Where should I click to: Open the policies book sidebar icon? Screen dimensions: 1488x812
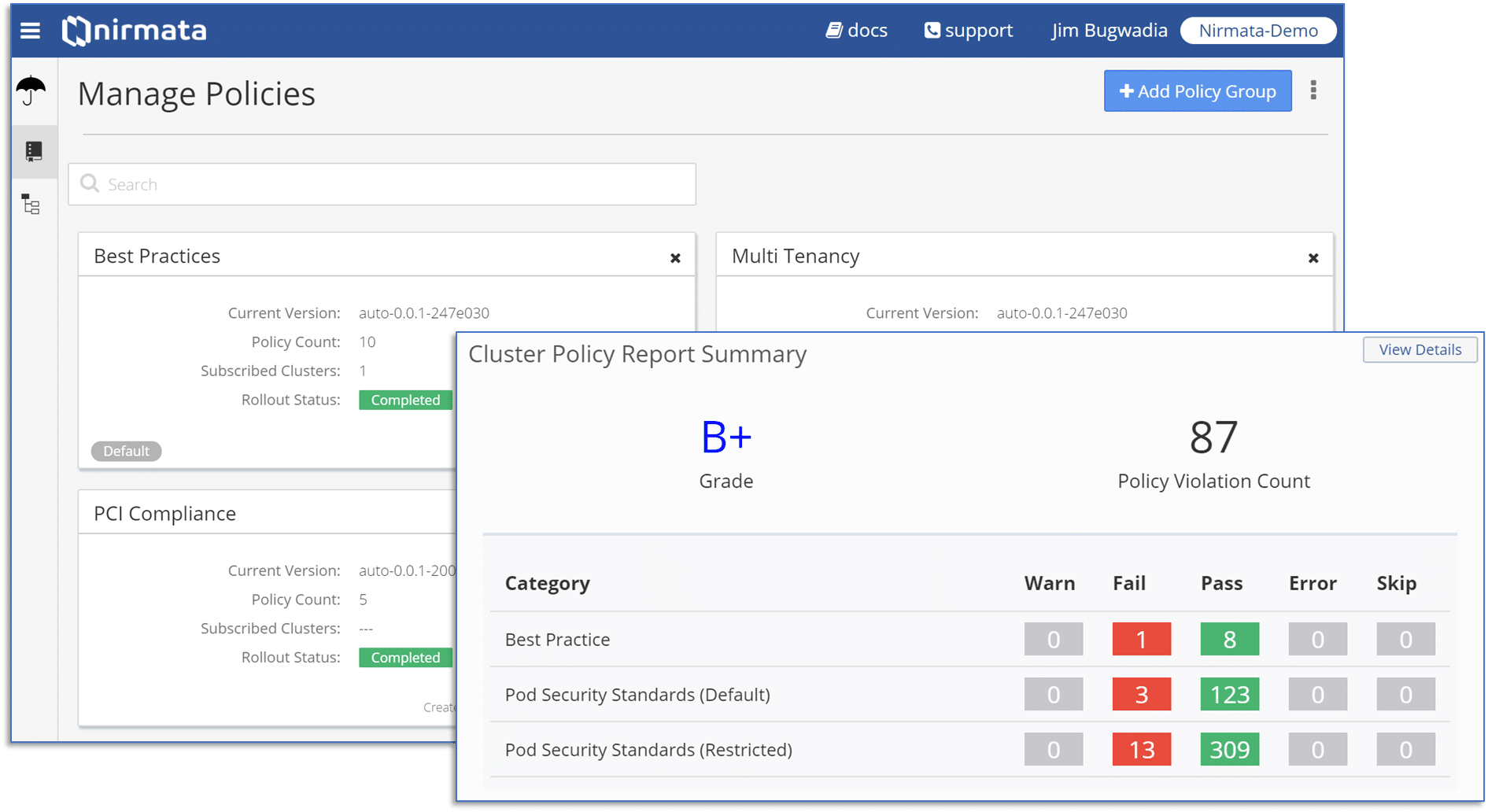tap(33, 151)
